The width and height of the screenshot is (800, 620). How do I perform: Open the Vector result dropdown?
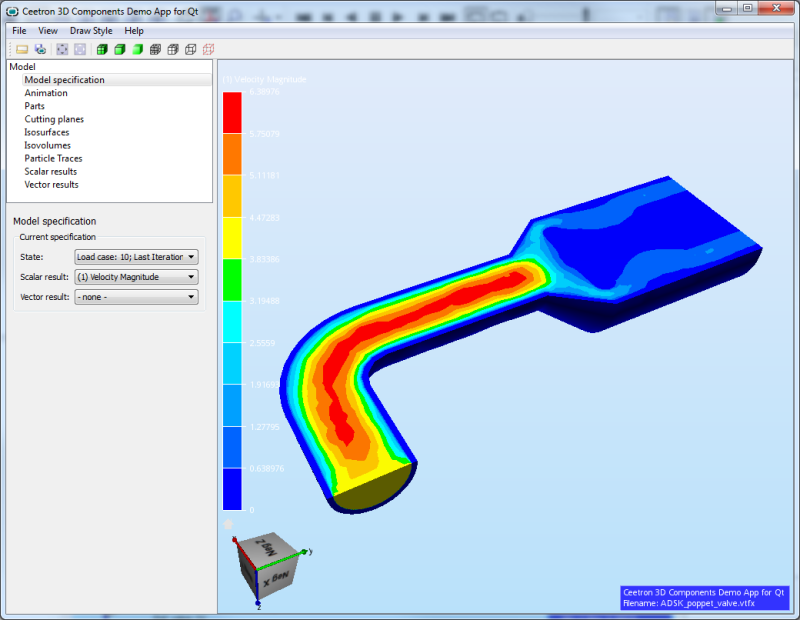pyautogui.click(x=136, y=297)
